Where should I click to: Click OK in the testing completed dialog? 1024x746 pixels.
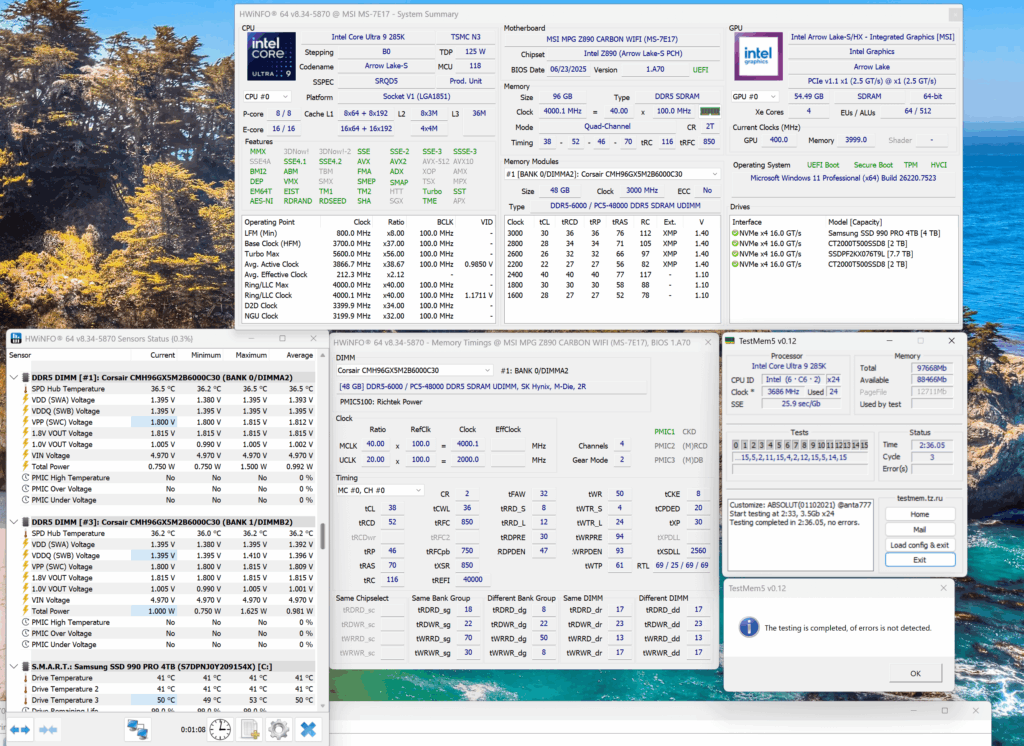916,673
